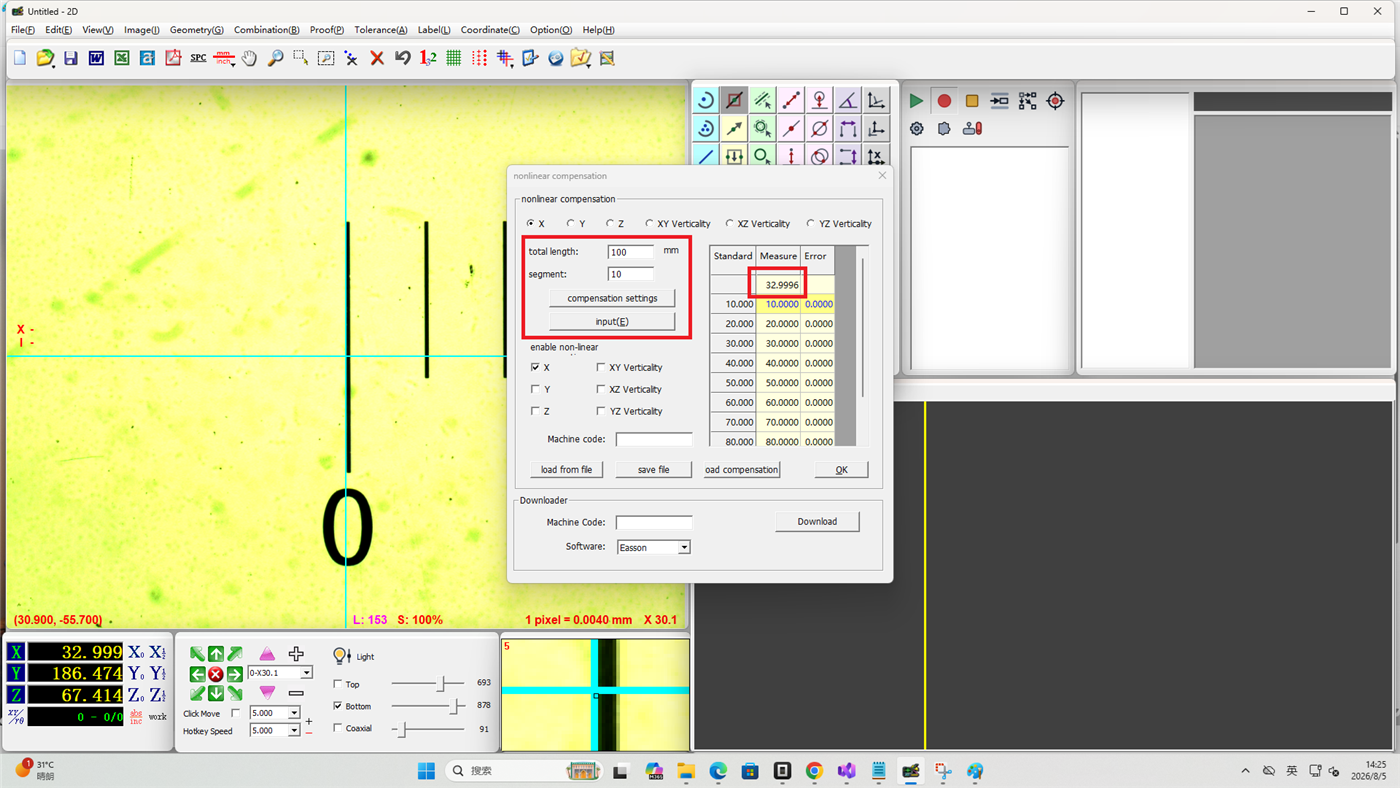
Task: Move stage using the green right arrow
Action: (235, 674)
